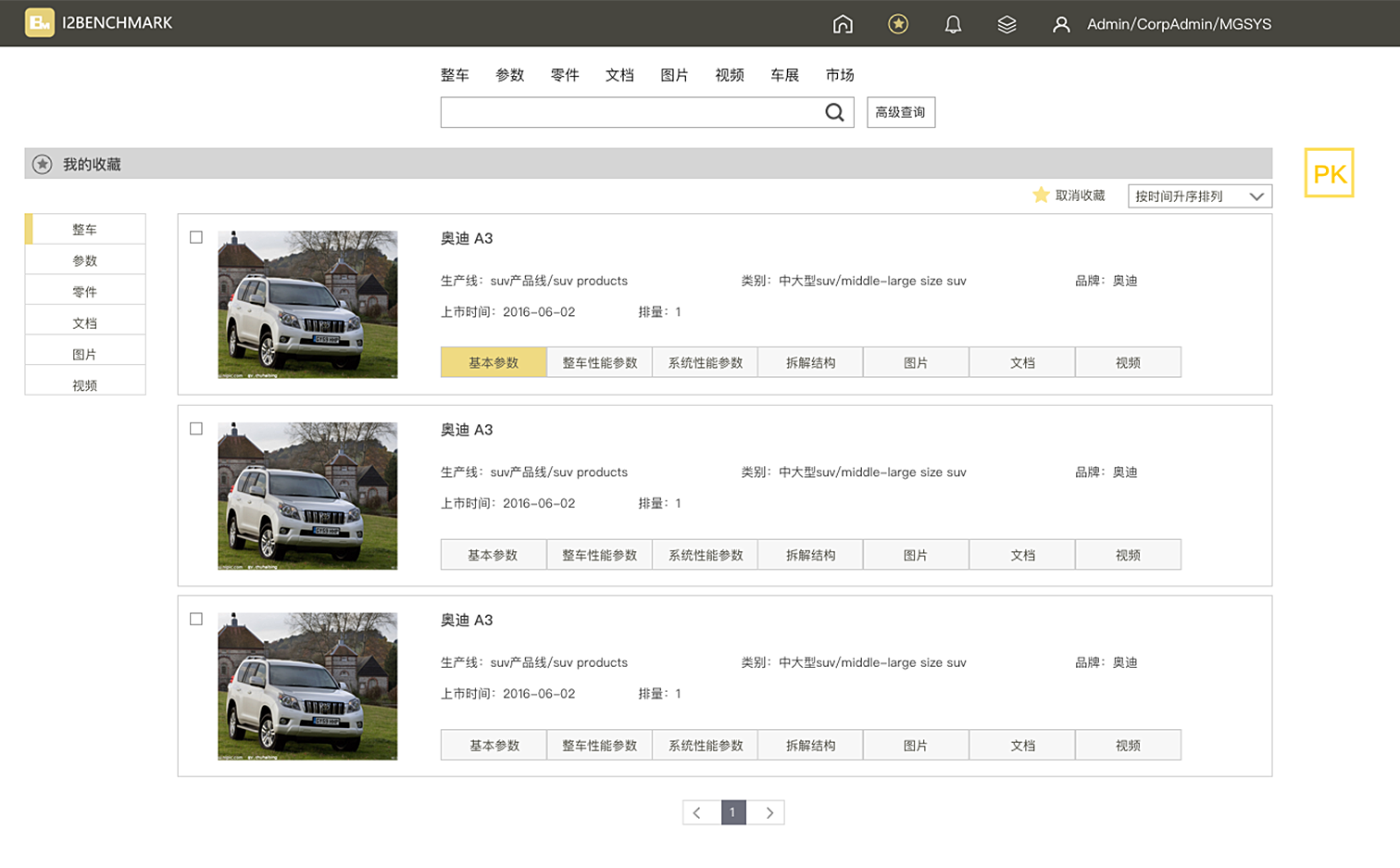The image size is (1400, 868).
Task: Go to next page arrow
Action: [769, 812]
